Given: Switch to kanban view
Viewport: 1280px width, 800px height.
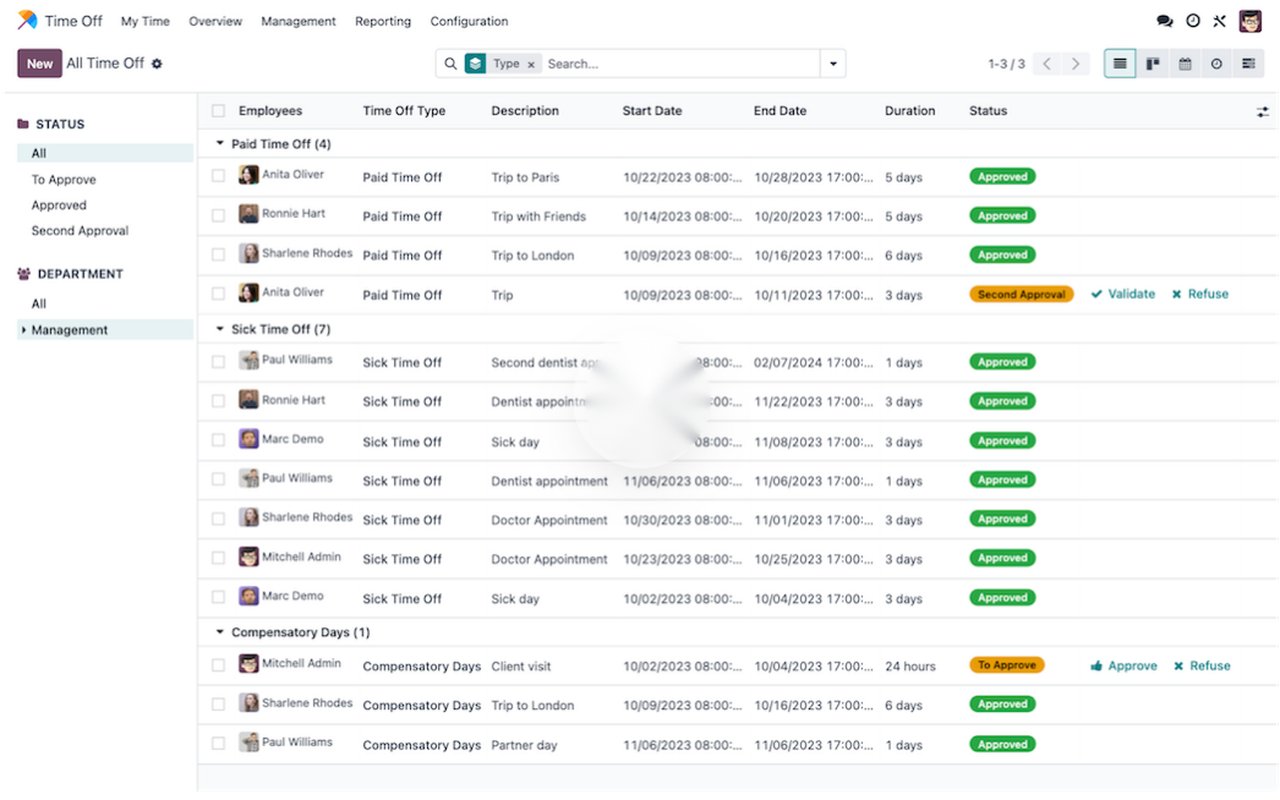Looking at the screenshot, I should click(1152, 64).
